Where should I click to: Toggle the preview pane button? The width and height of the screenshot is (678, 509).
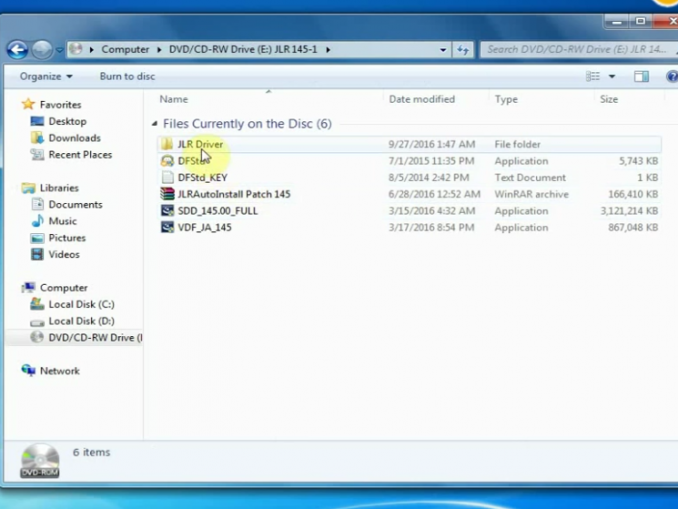(x=641, y=77)
